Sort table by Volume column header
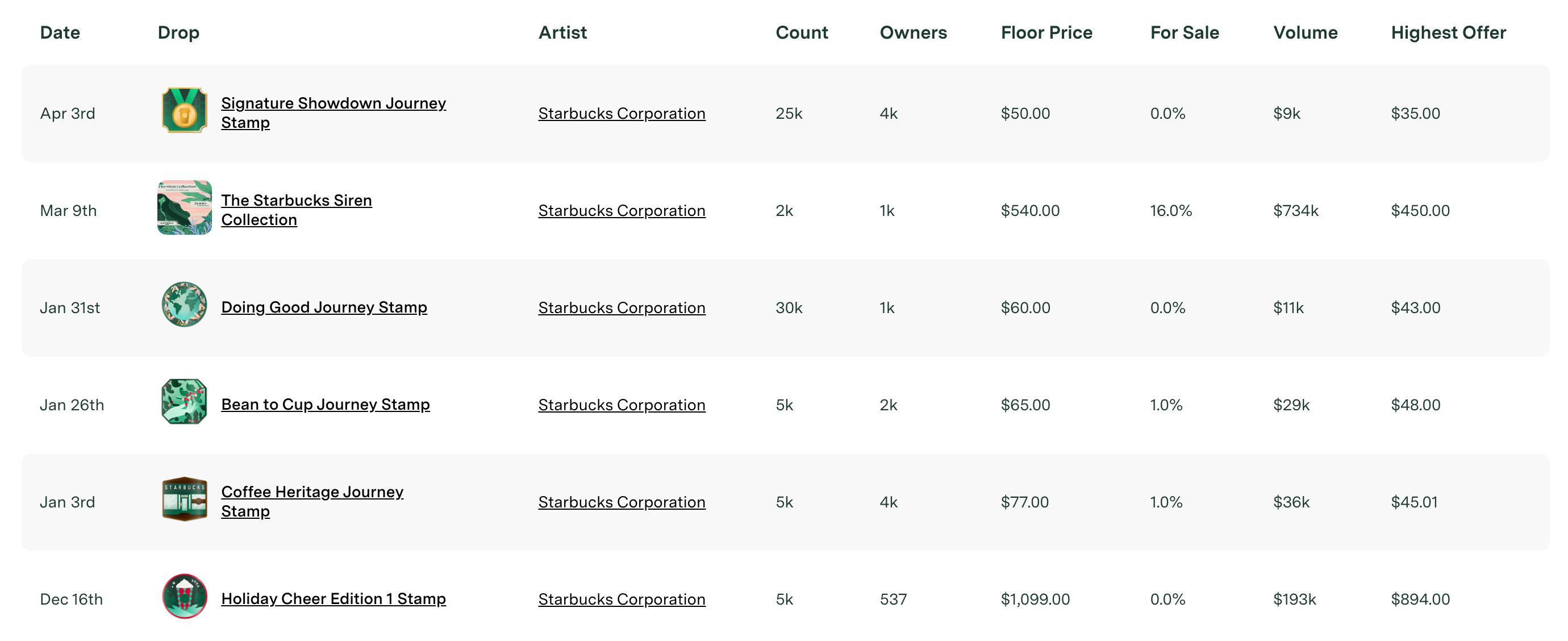Screen dimensions: 1568x641 (x=1305, y=33)
